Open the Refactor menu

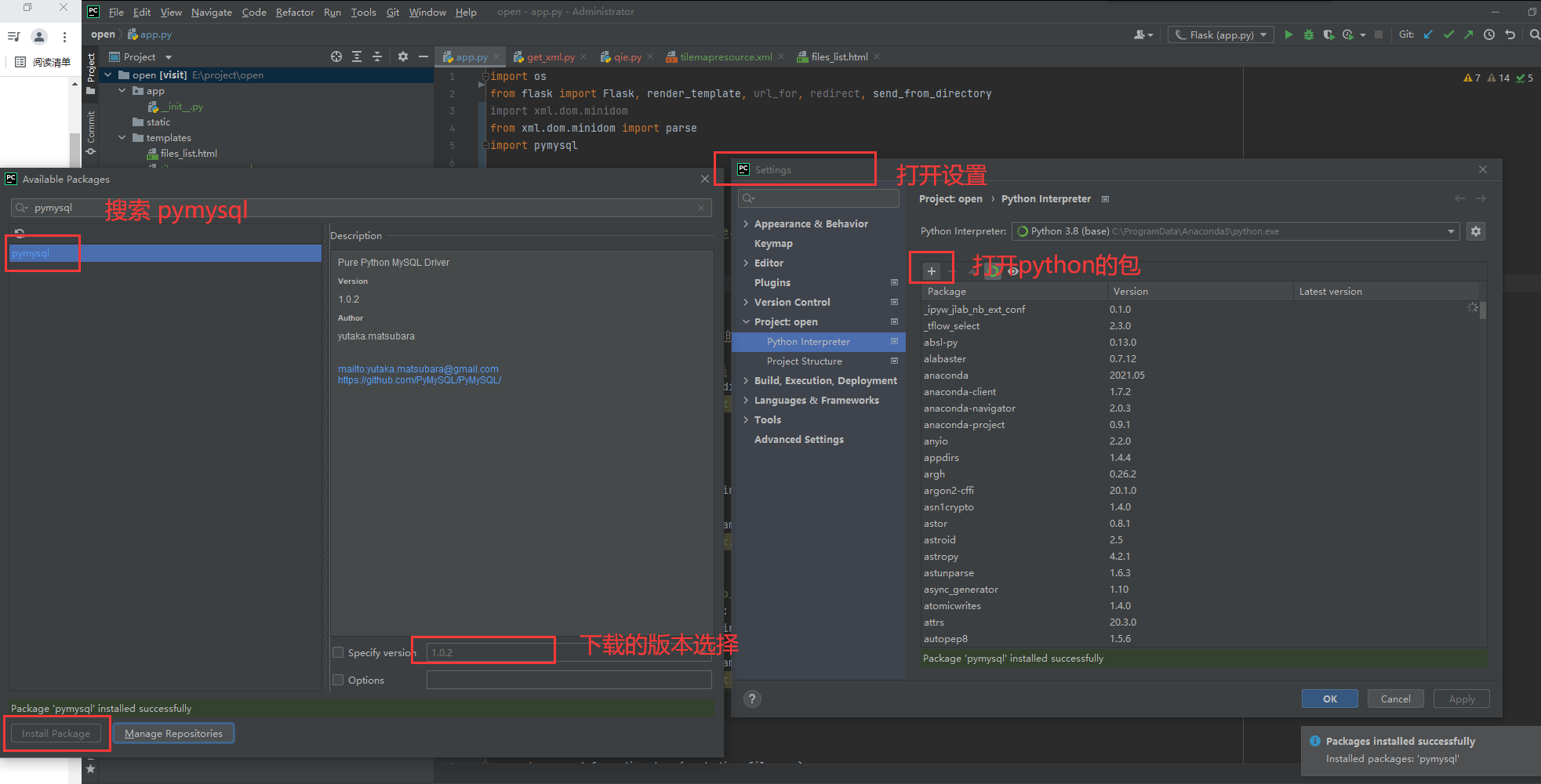click(x=295, y=12)
